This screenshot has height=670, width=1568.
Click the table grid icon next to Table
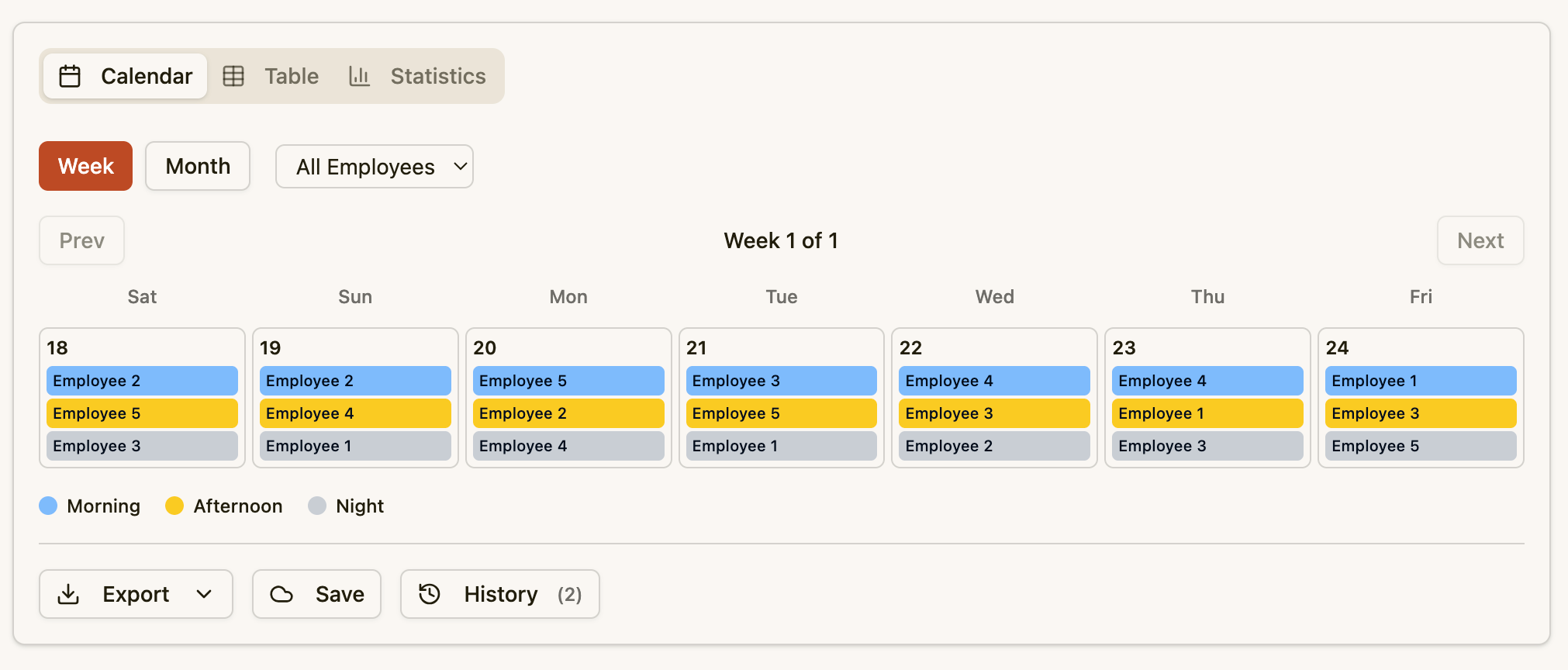233,75
